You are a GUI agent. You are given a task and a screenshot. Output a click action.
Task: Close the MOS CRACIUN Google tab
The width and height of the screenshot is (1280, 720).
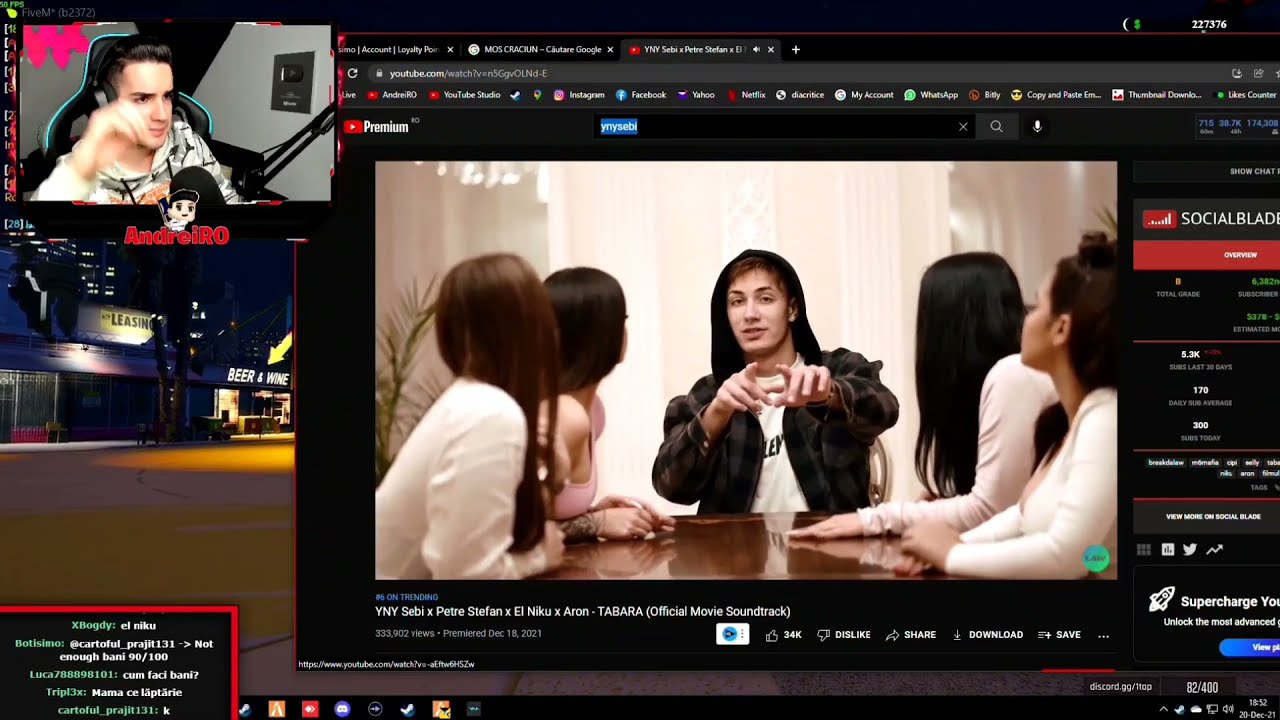pos(610,49)
